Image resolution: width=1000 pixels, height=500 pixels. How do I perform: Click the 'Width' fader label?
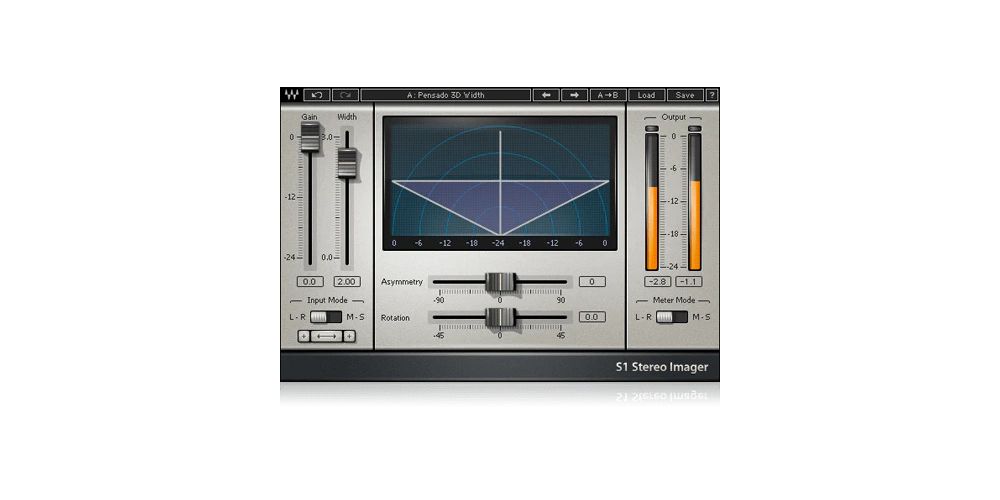tap(347, 117)
